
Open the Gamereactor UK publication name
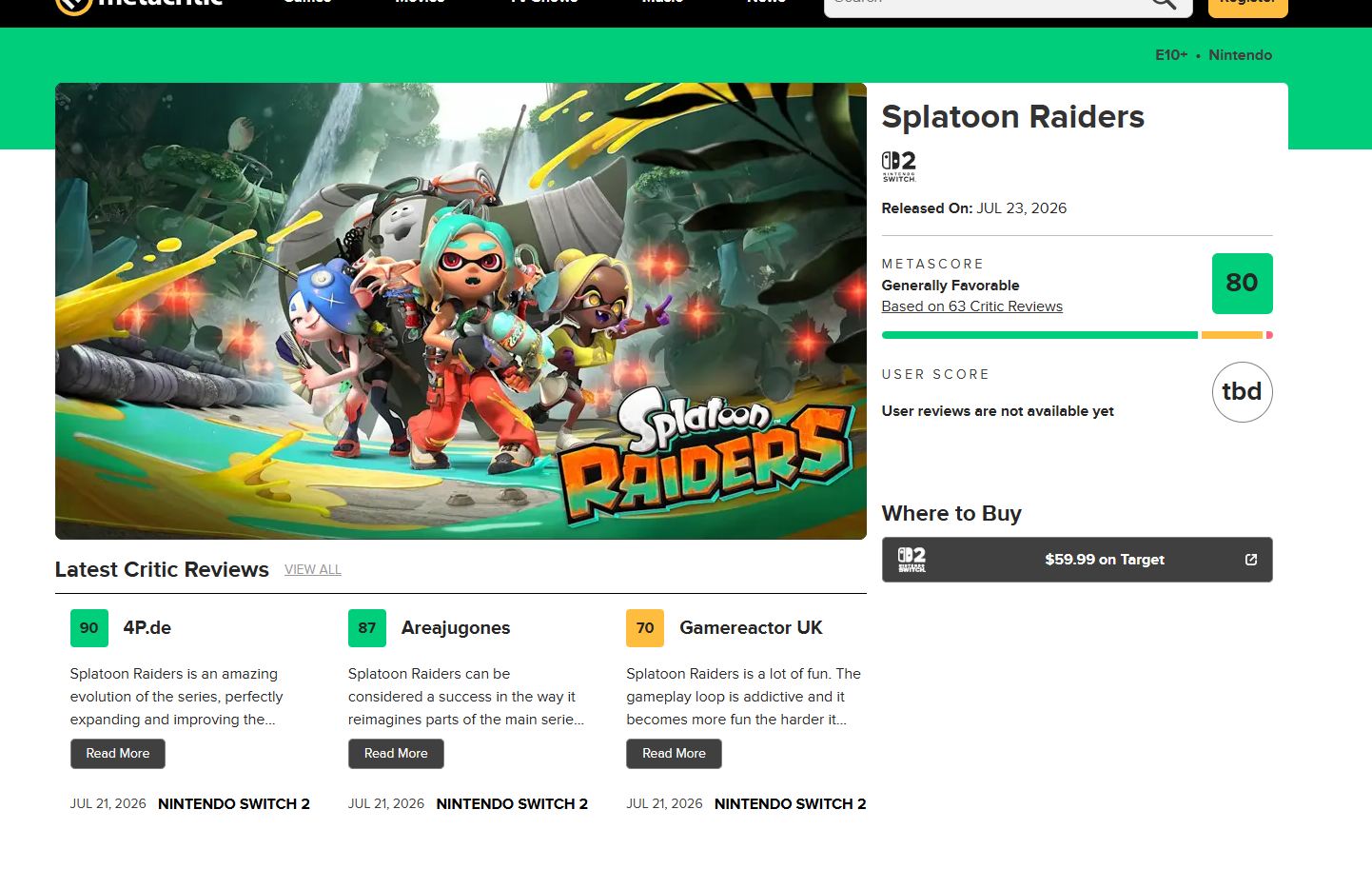751,628
